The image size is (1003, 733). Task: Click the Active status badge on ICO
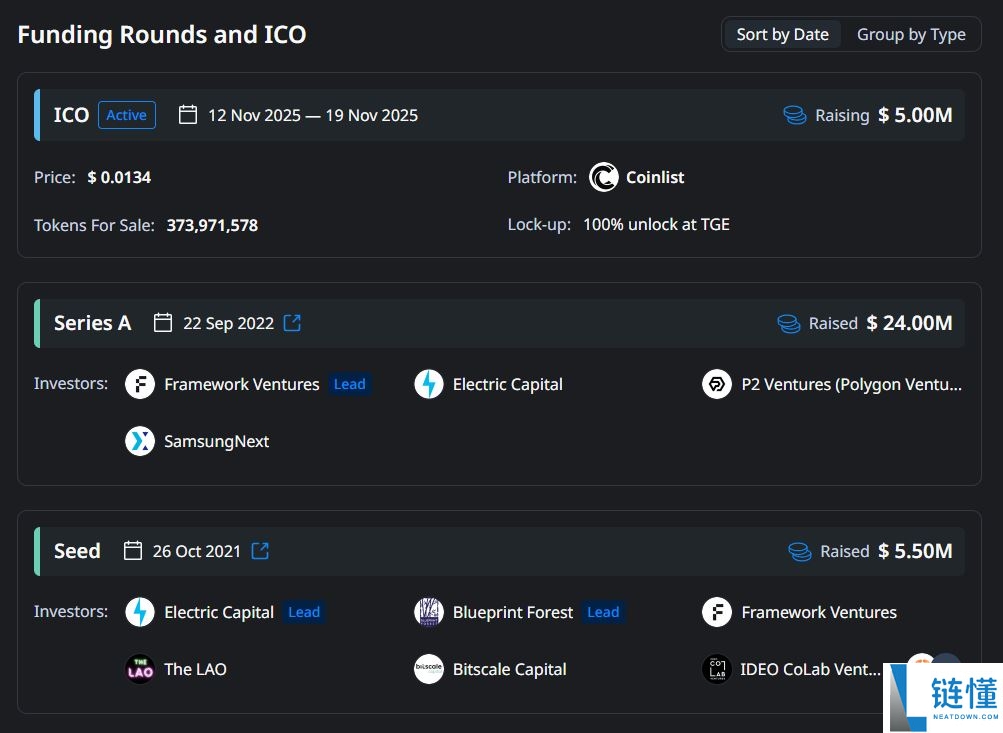point(127,115)
